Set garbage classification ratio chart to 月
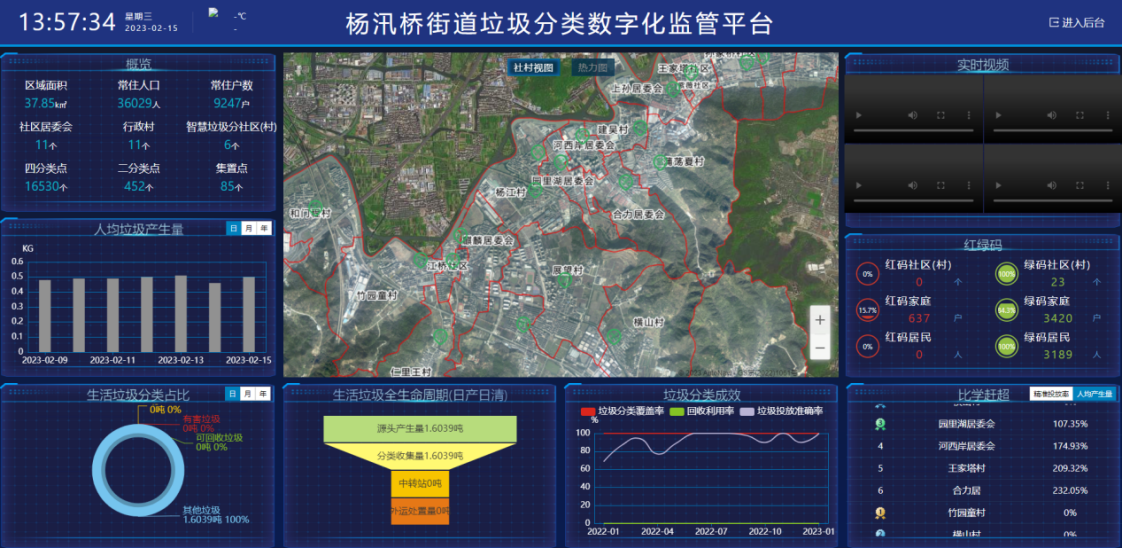1122x548 pixels. tap(248, 394)
